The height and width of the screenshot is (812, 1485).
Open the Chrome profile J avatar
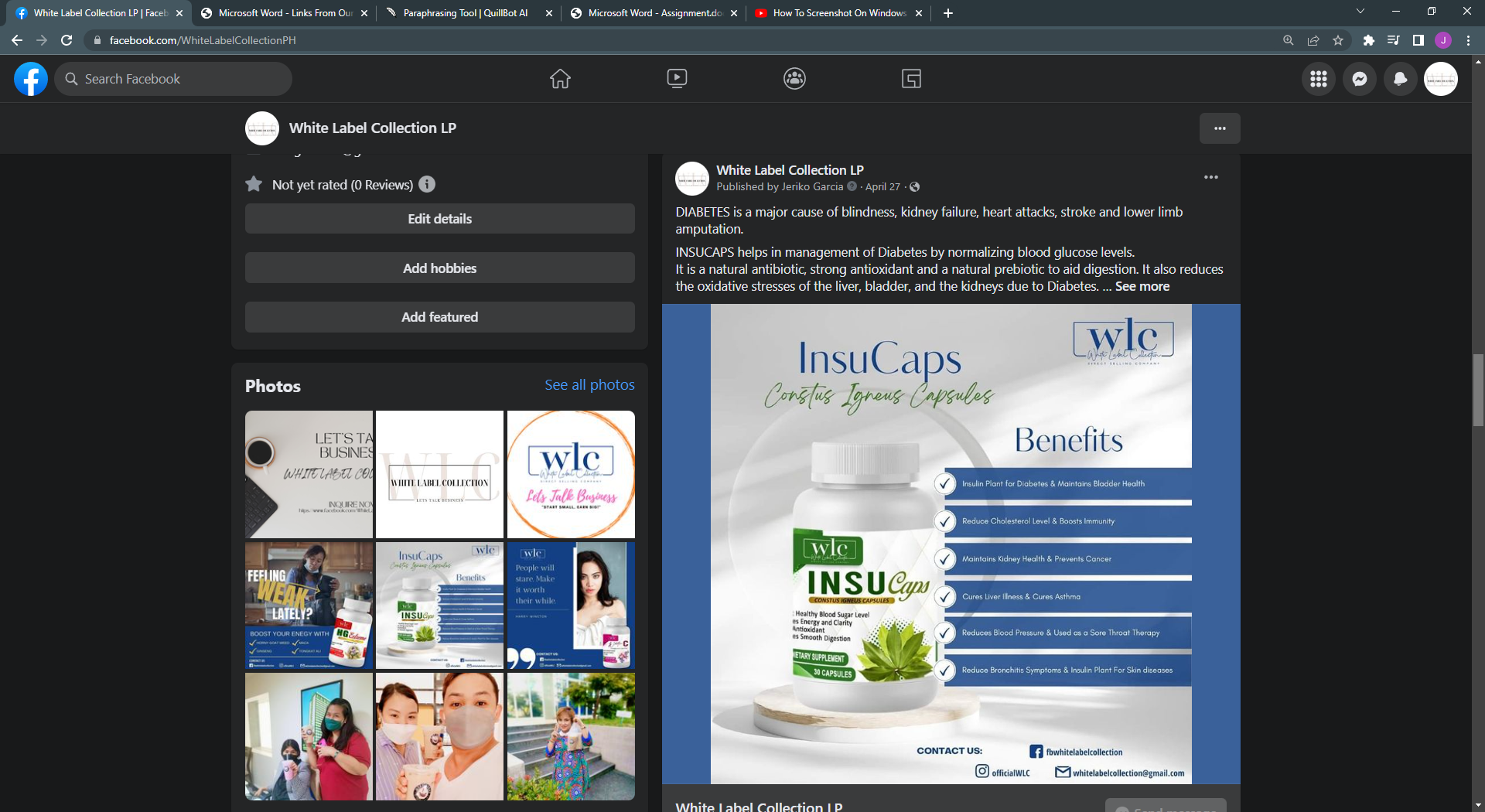[x=1443, y=40]
